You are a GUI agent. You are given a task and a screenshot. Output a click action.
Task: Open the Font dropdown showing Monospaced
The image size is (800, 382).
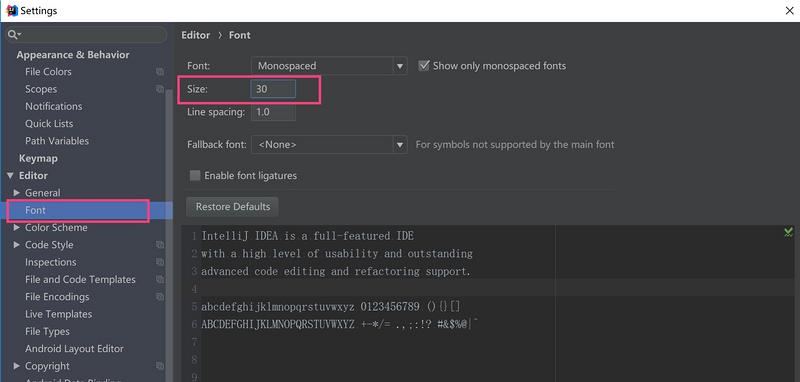click(329, 66)
